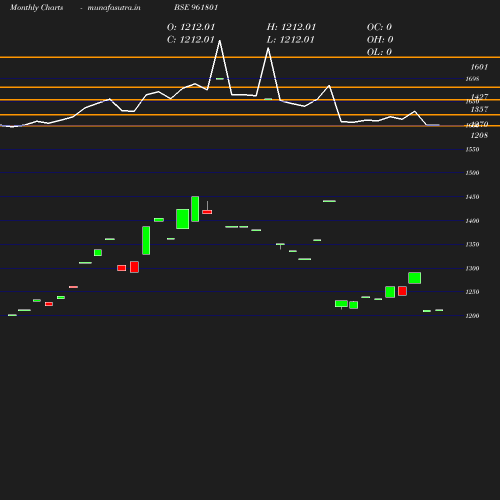The height and width of the screenshot is (500, 500).
Task: Click the 1550 price axis label
Action: (472, 149)
